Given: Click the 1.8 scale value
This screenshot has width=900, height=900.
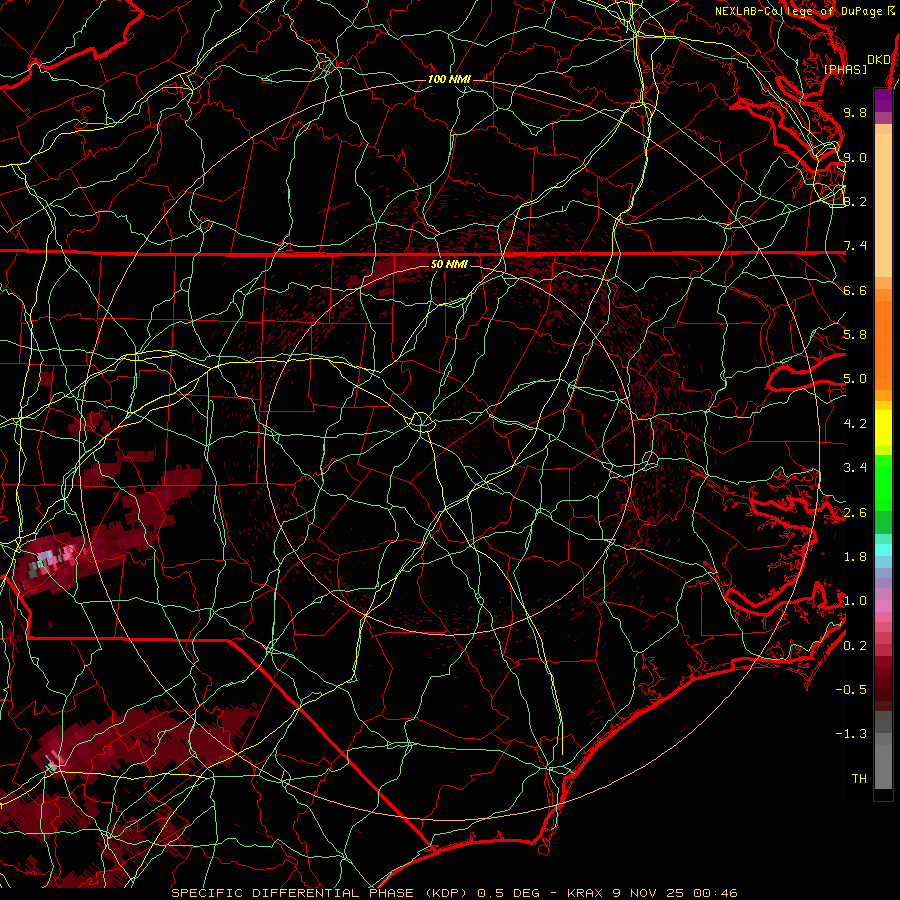Looking at the screenshot, I should pyautogui.click(x=855, y=557).
